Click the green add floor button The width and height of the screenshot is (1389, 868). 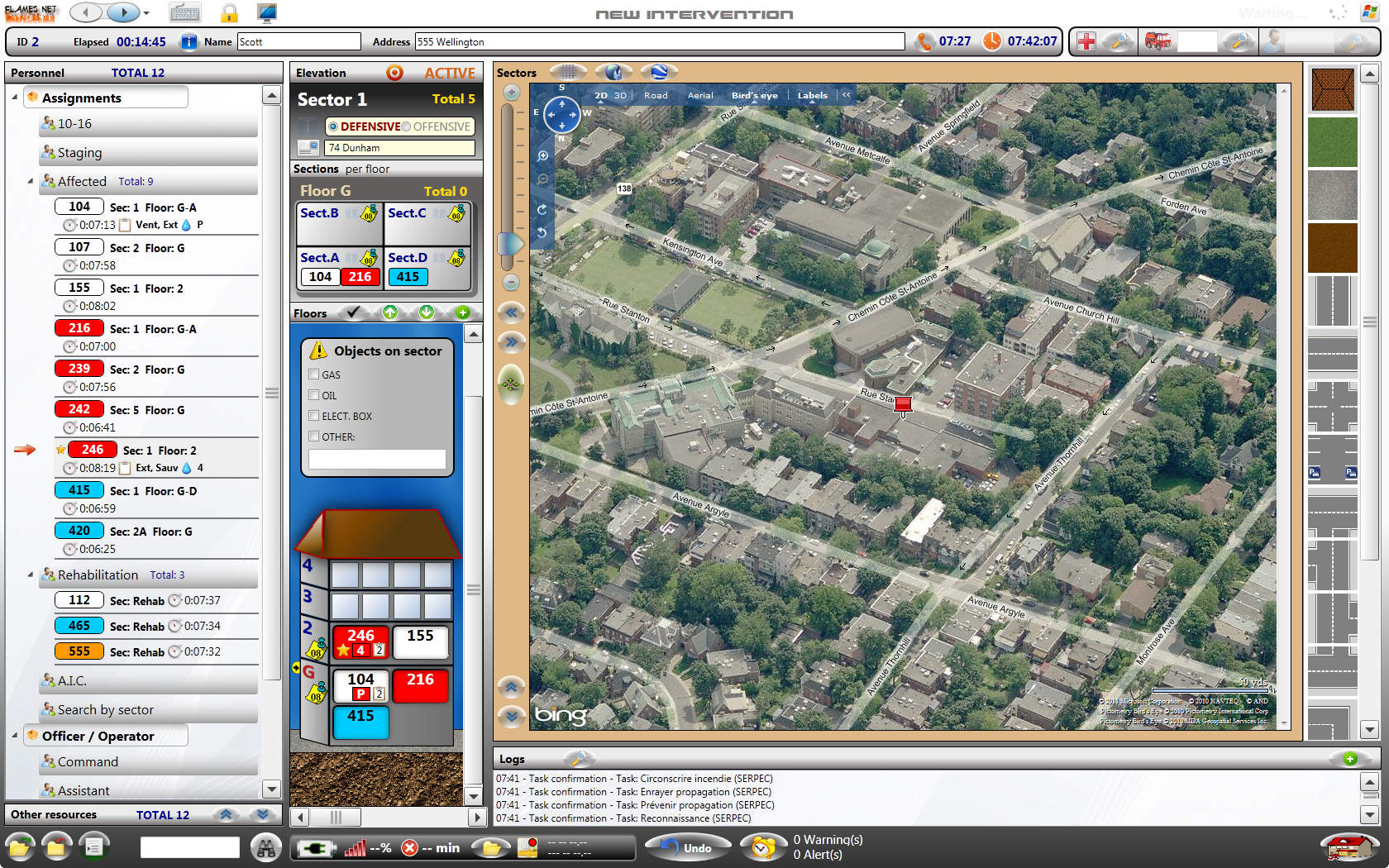[x=463, y=312]
